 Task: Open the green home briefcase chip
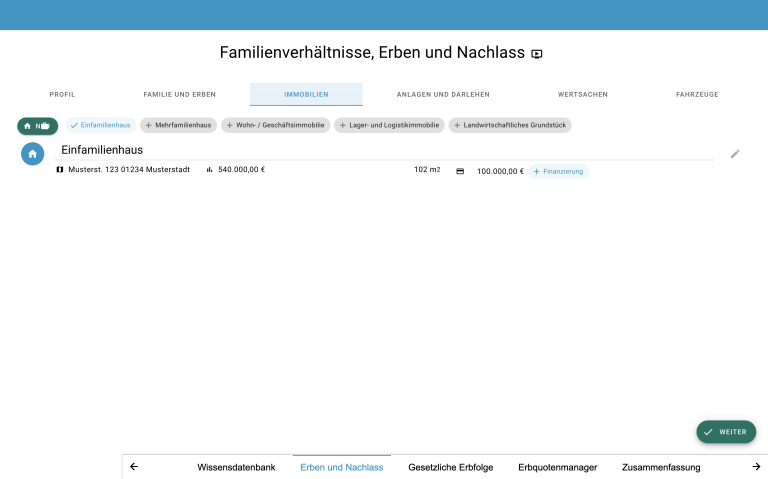(38, 126)
